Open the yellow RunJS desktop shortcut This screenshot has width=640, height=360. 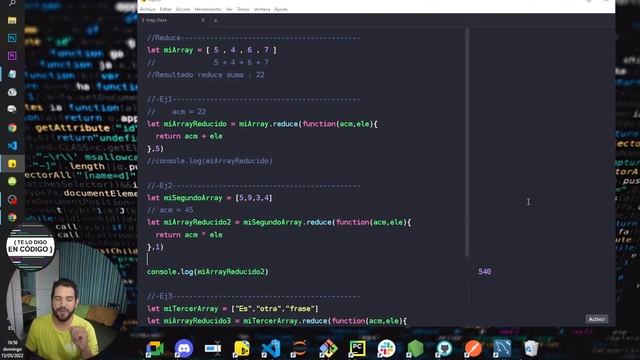click(x=242, y=349)
